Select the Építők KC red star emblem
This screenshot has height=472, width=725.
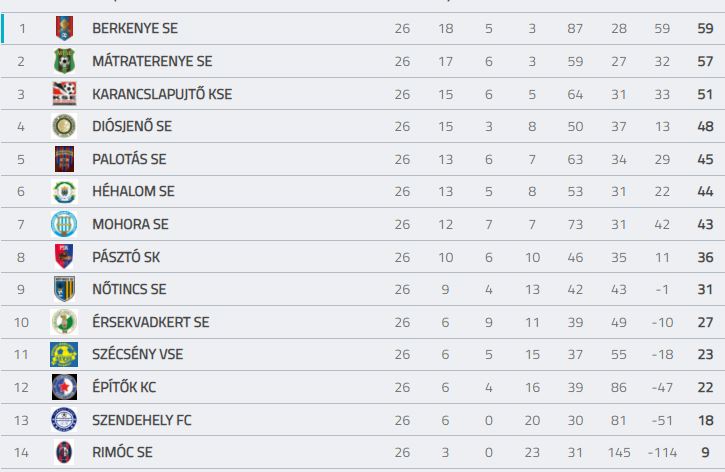64,387
